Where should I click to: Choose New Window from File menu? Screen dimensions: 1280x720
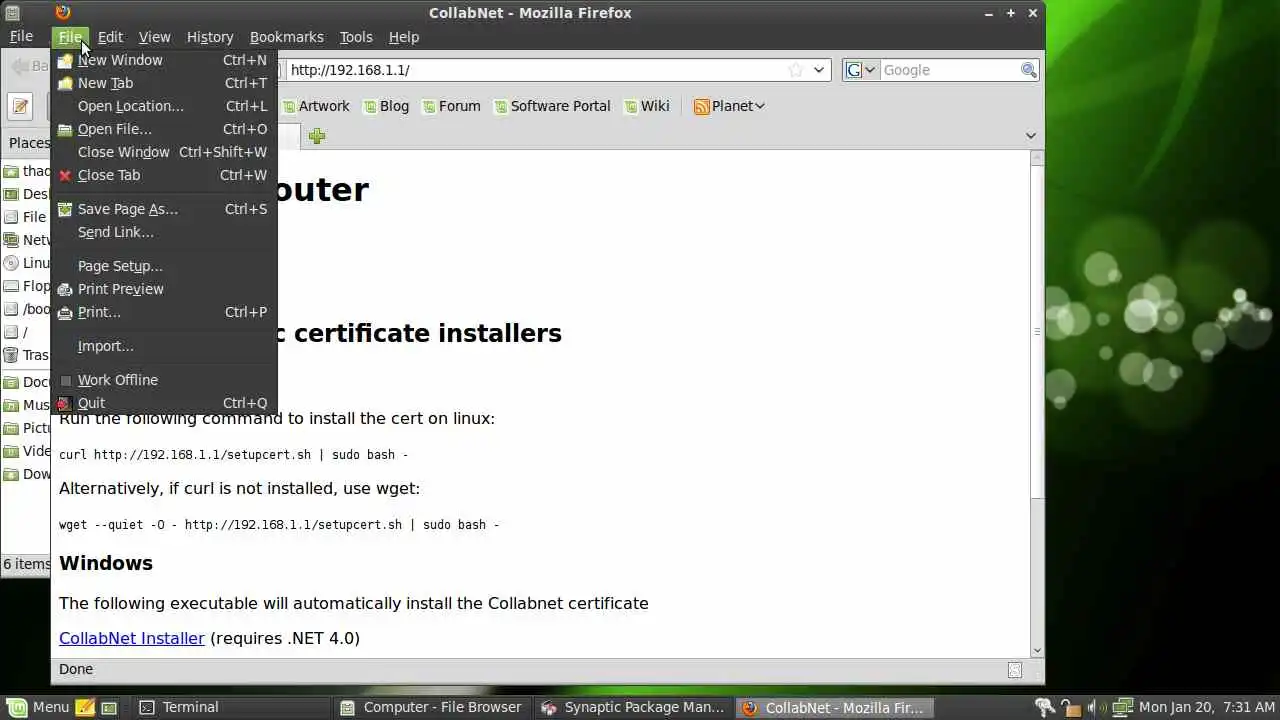(x=164, y=60)
